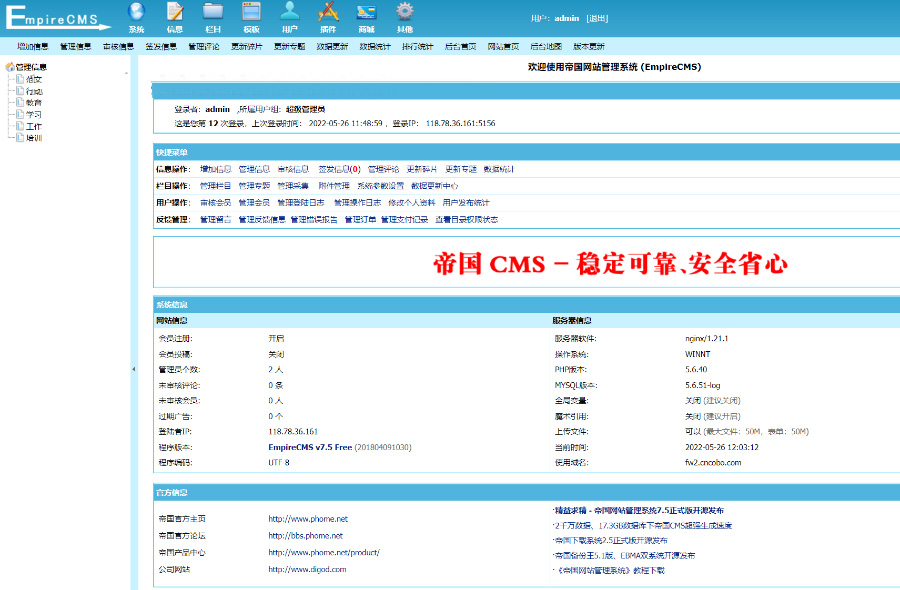Click 审核信息 link in the 信息操作 row
900x590 pixels.
pyautogui.click(x=293, y=169)
